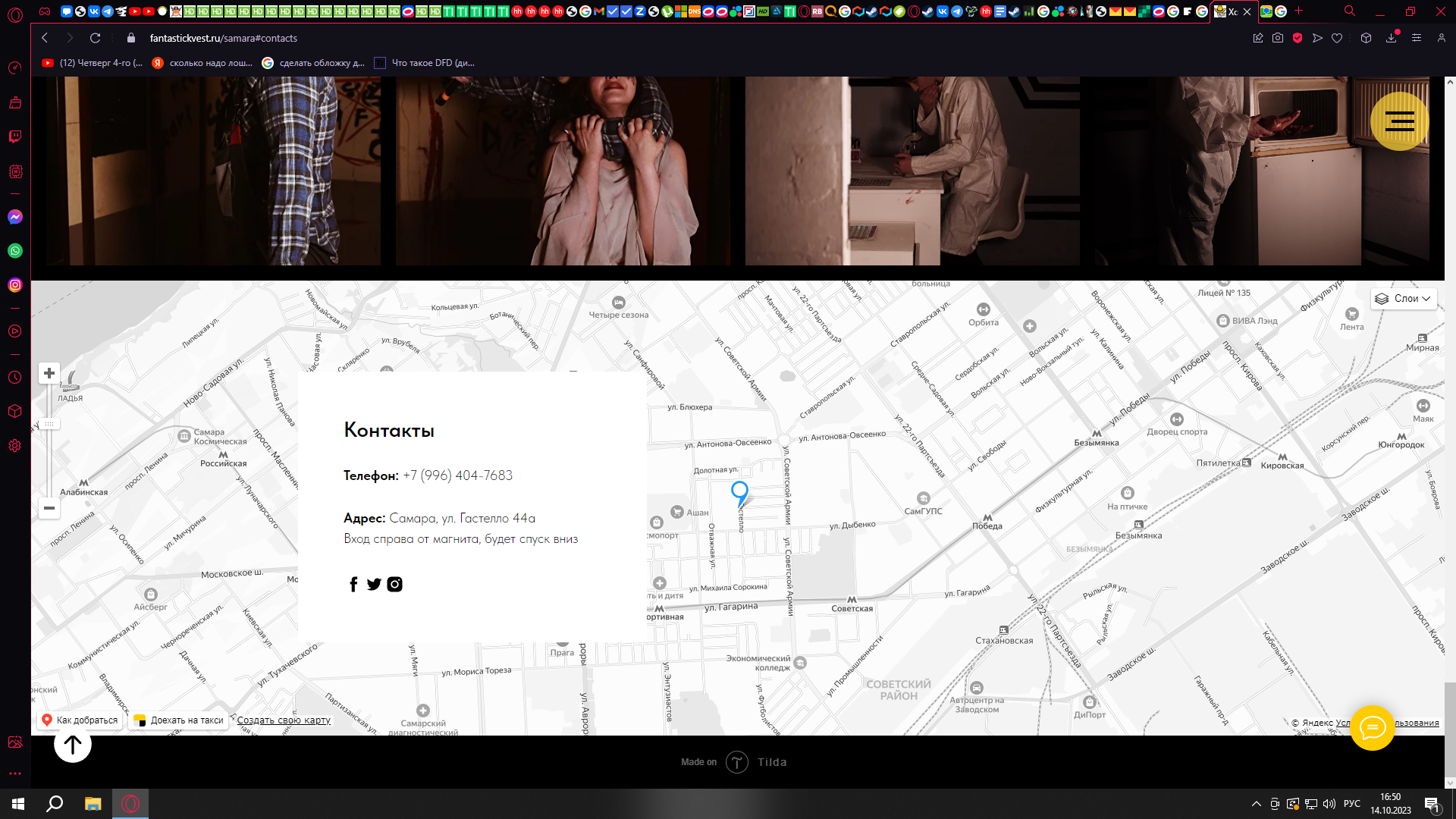Switch to the Google tab at end

[x=1281, y=11]
